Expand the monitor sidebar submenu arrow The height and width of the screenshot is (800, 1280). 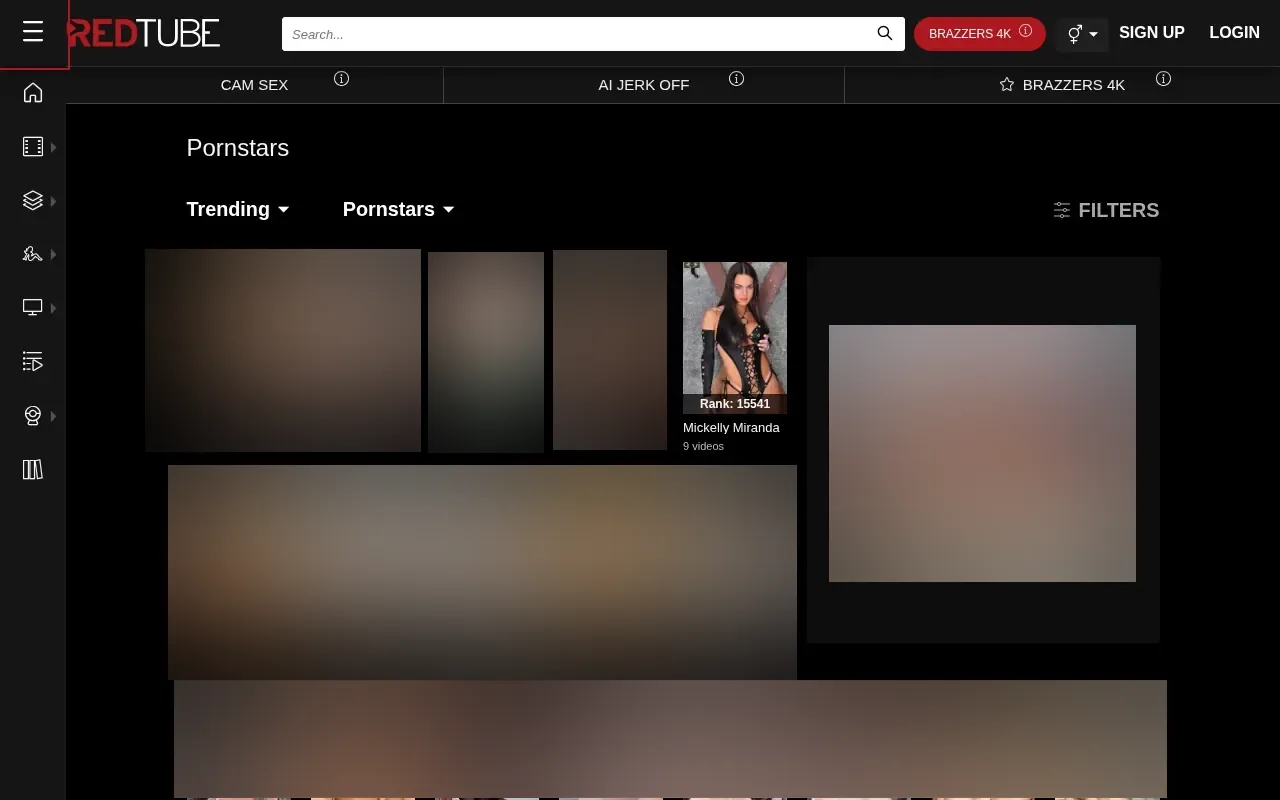pos(53,308)
